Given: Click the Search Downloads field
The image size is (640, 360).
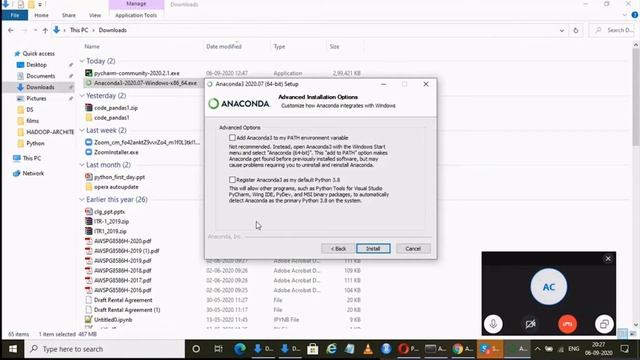Looking at the screenshot, I should pos(614,30).
